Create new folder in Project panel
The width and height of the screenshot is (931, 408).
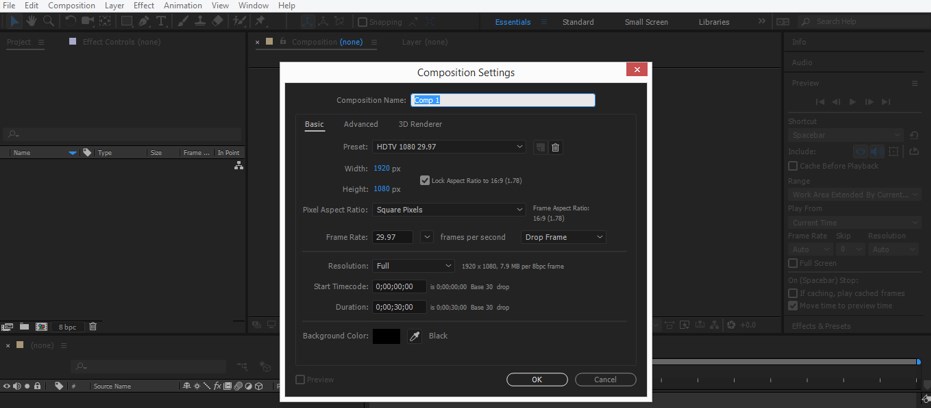click(x=24, y=327)
